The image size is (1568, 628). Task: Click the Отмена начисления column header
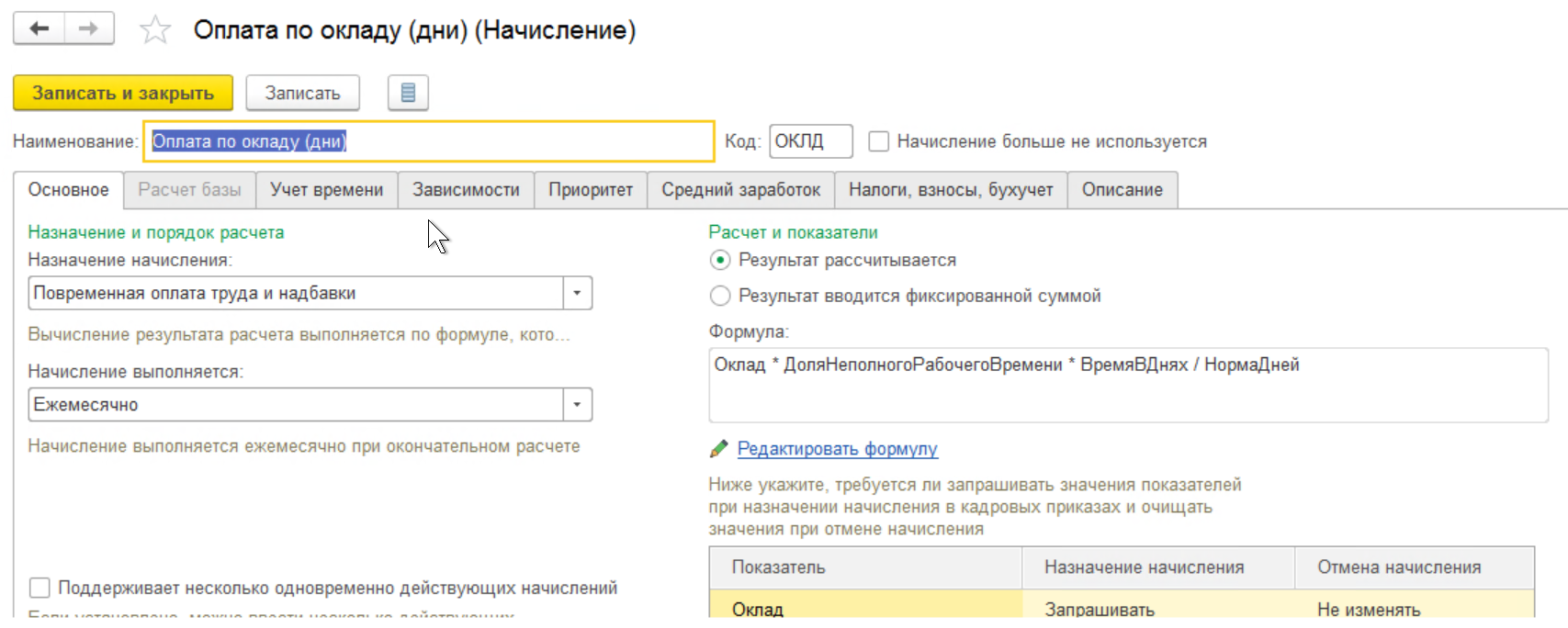(x=1415, y=567)
